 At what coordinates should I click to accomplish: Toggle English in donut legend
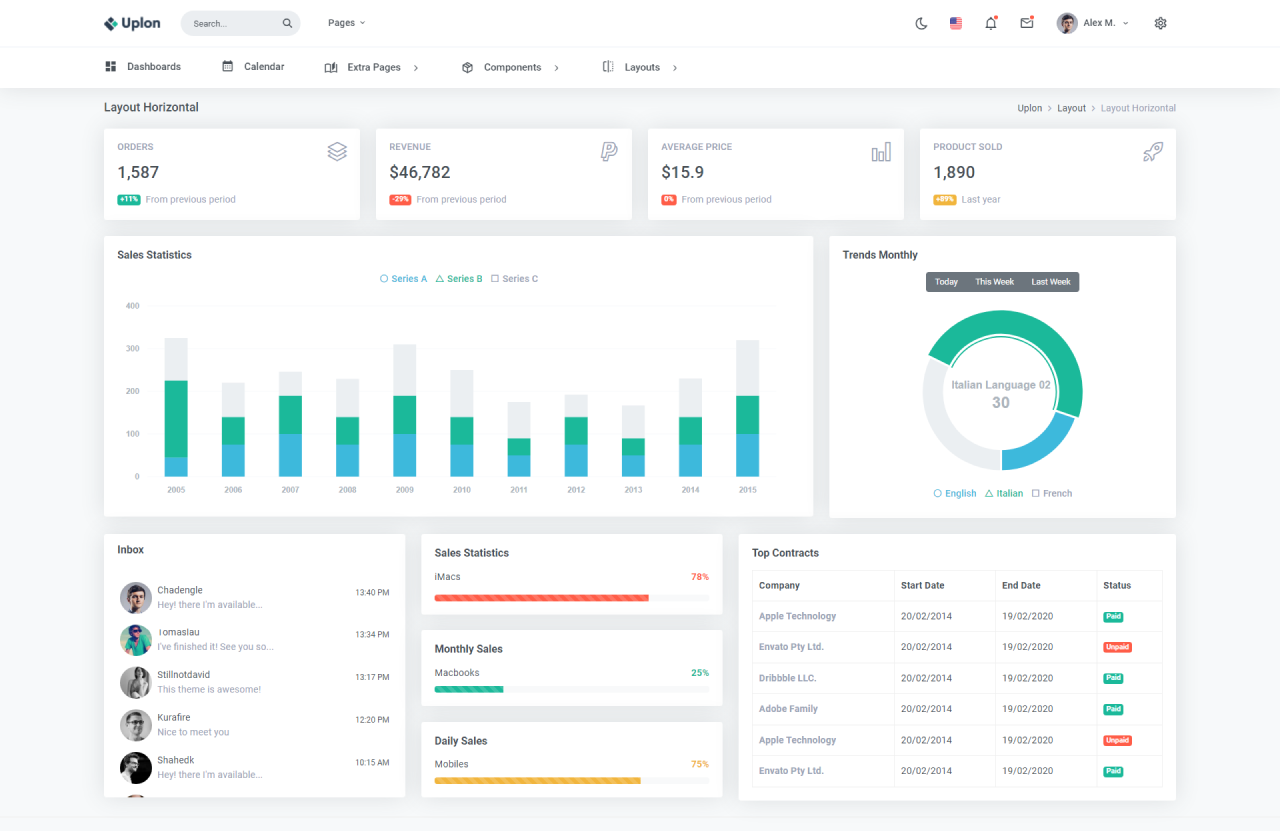point(955,493)
